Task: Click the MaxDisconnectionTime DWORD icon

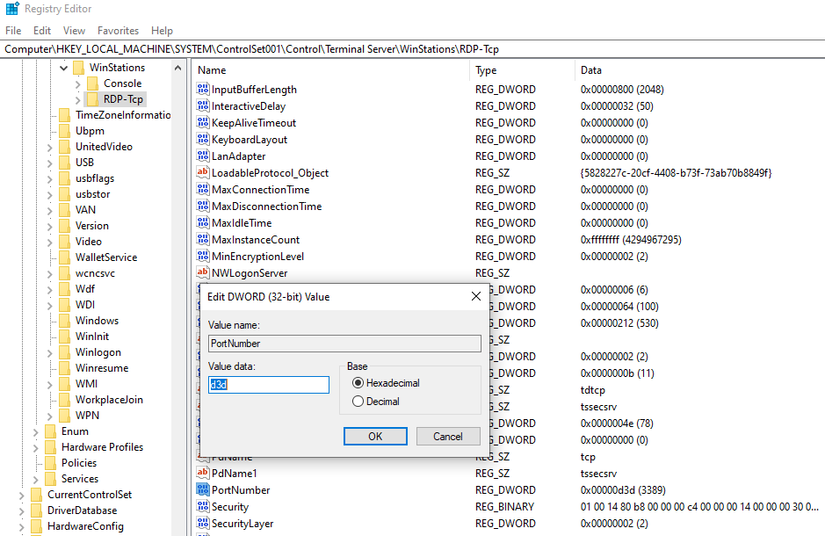Action: click(x=203, y=206)
